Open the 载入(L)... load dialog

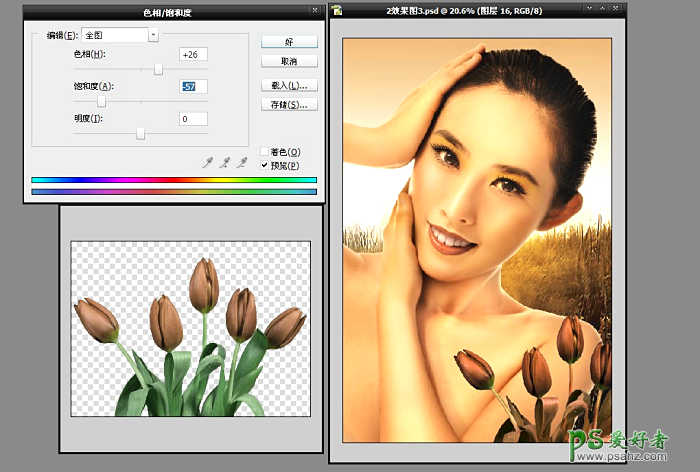pos(288,85)
